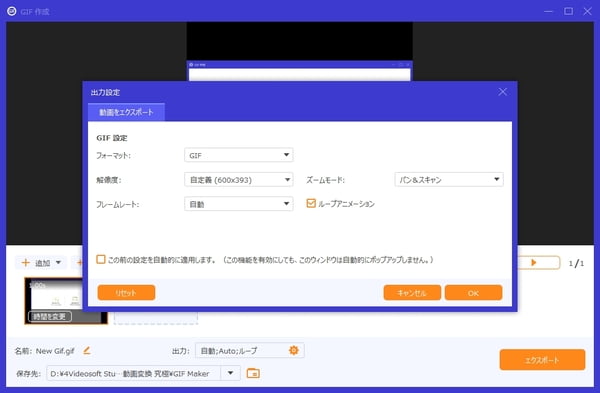Expand the 追加 dropdown arrow
Screen dimensions: 600x393
click(x=59, y=263)
